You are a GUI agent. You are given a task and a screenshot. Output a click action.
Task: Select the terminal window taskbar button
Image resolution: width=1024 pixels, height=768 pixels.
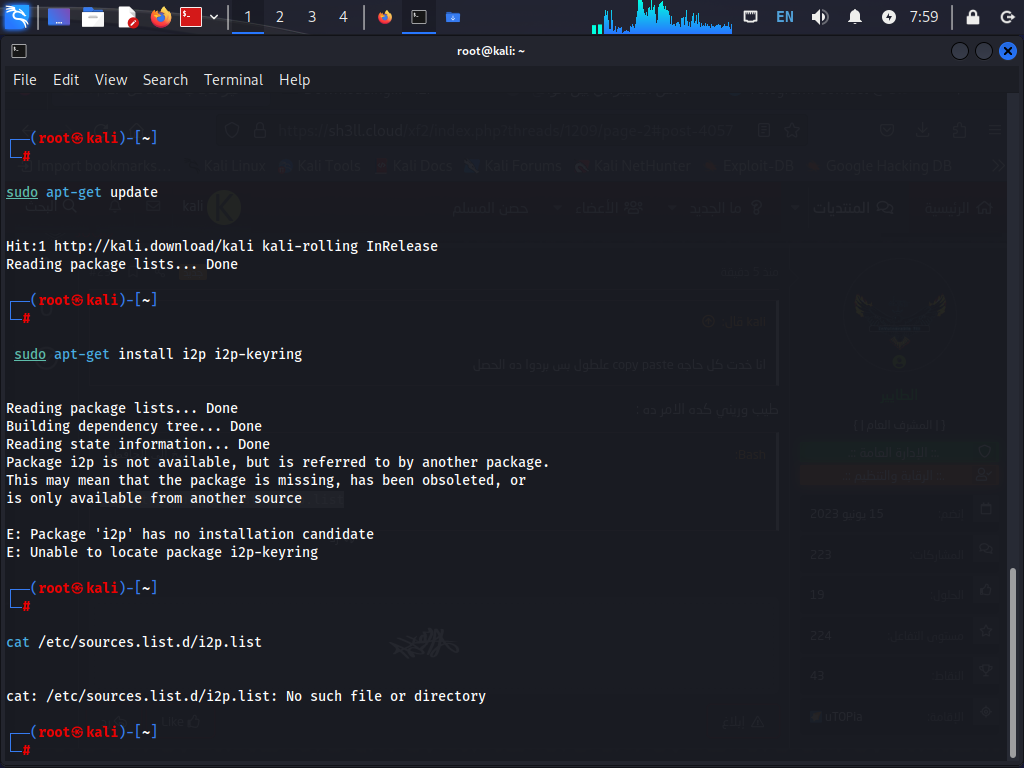click(419, 17)
